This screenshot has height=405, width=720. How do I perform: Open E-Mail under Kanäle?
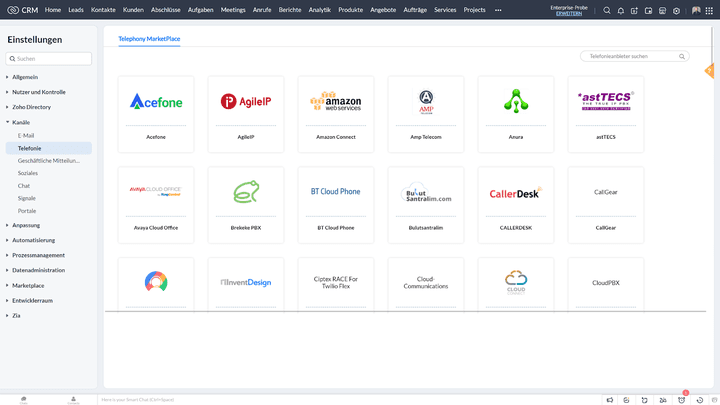(26, 135)
